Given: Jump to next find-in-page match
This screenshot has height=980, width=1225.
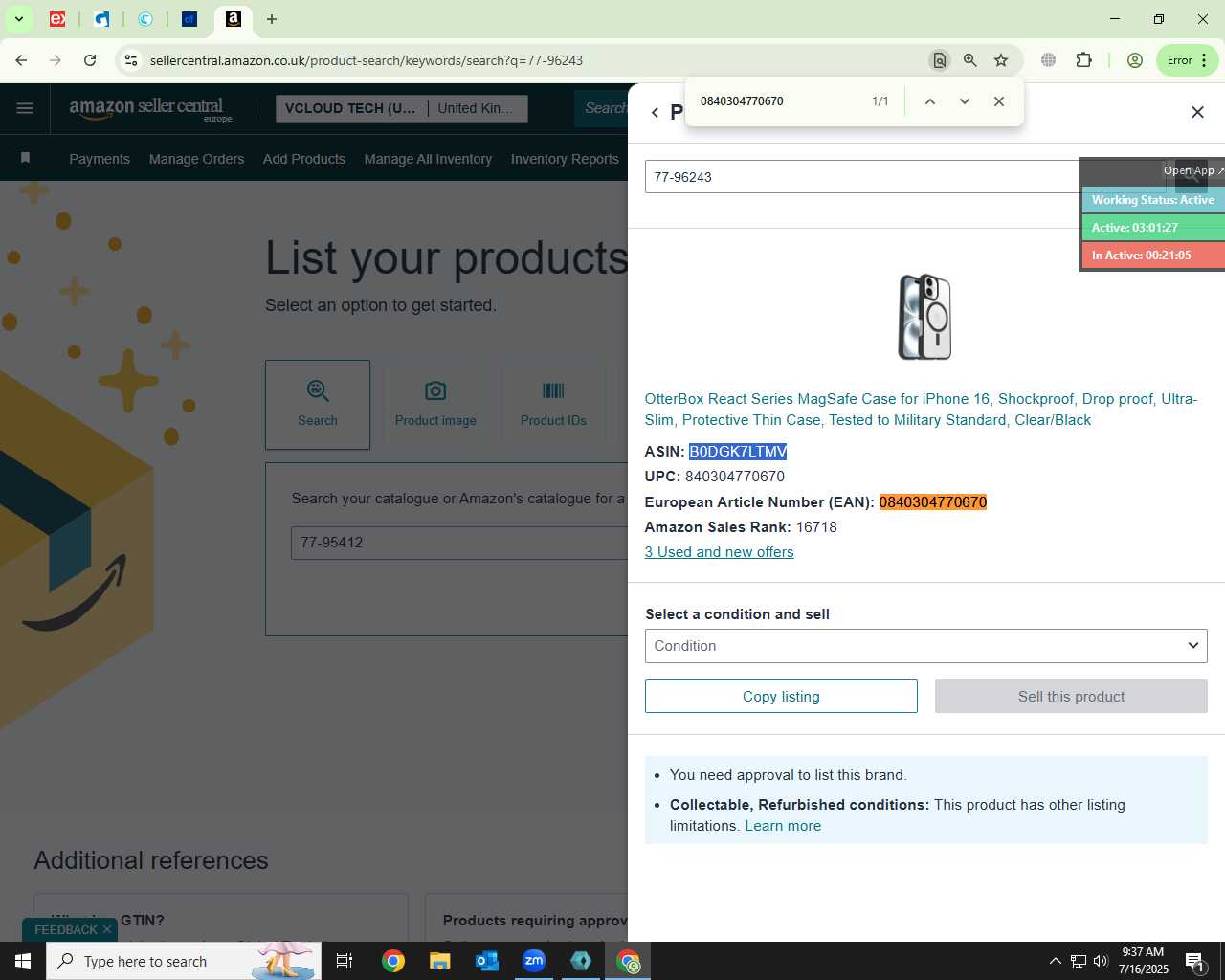Looking at the screenshot, I should point(965,101).
